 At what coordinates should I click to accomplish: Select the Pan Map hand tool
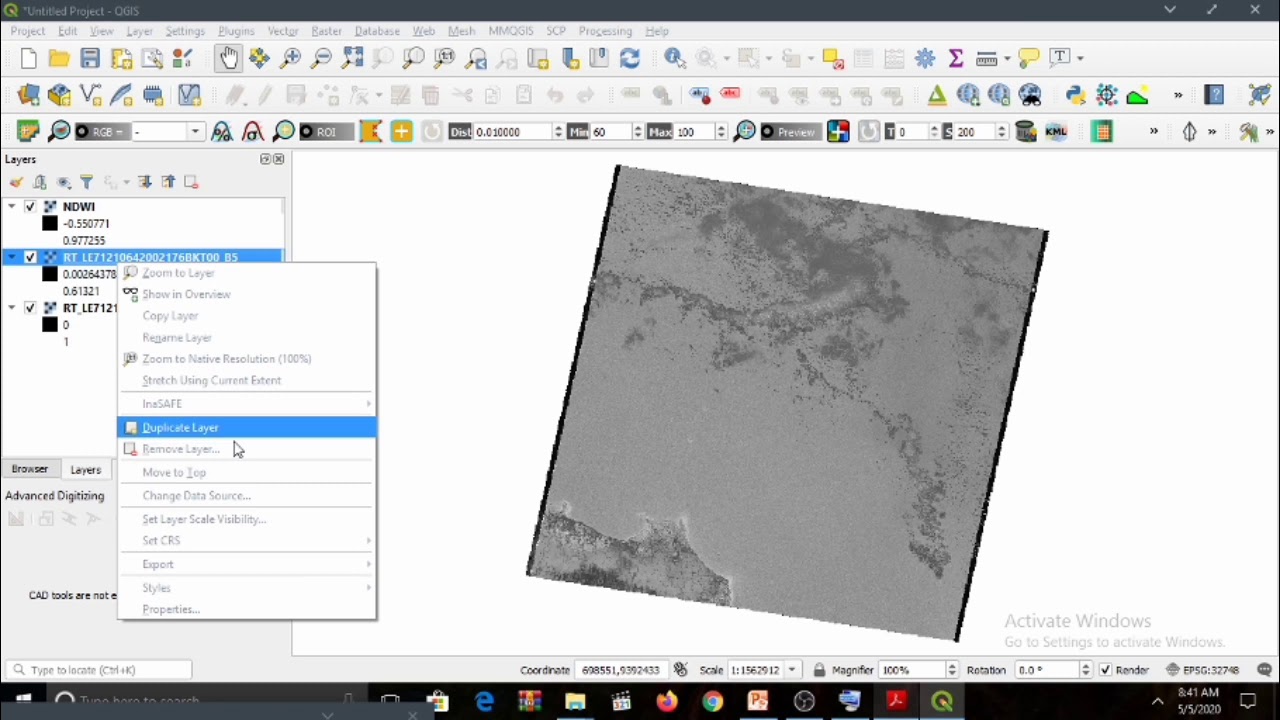coord(229,58)
